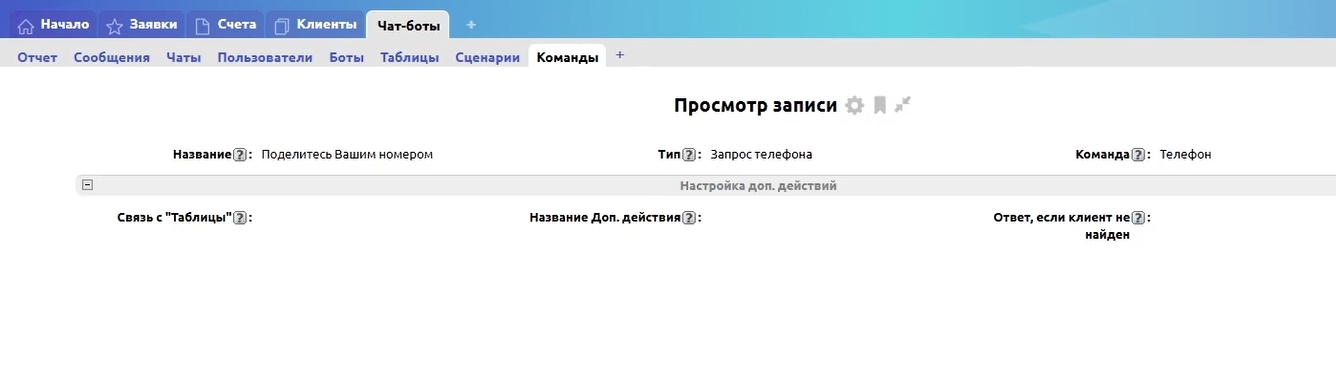Open the Начало tab
Screen dimensions: 1336x389
54,25
